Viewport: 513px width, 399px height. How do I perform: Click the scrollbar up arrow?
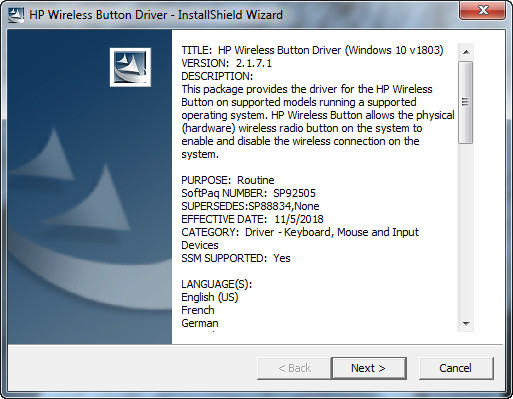(466, 52)
